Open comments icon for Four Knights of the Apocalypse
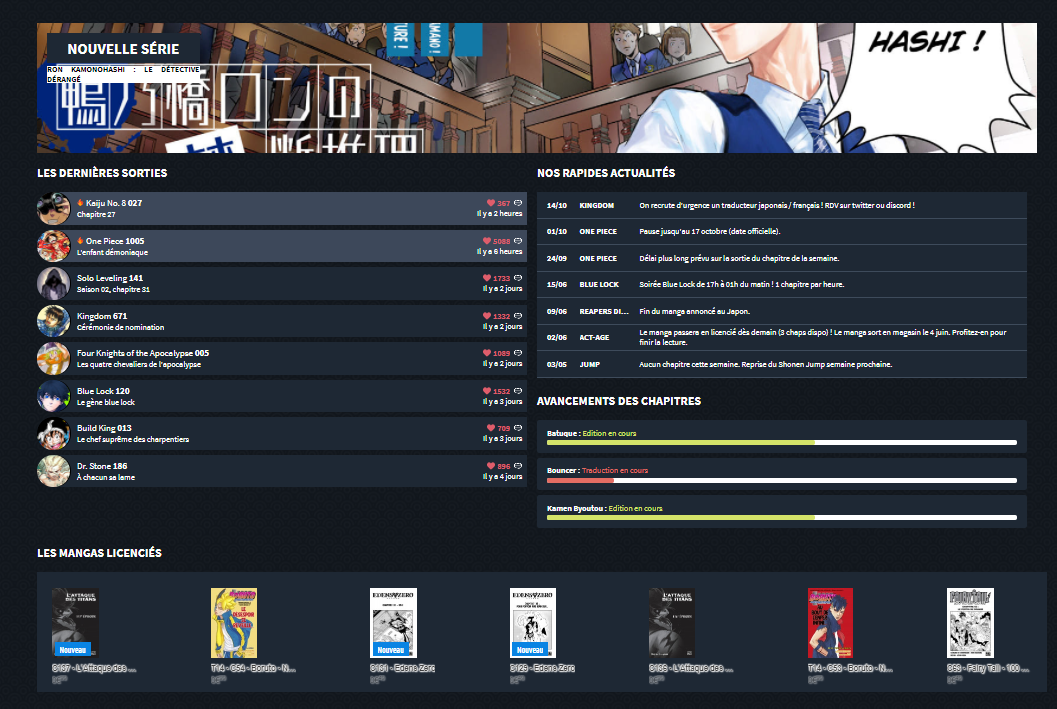1057x709 pixels. [518, 352]
